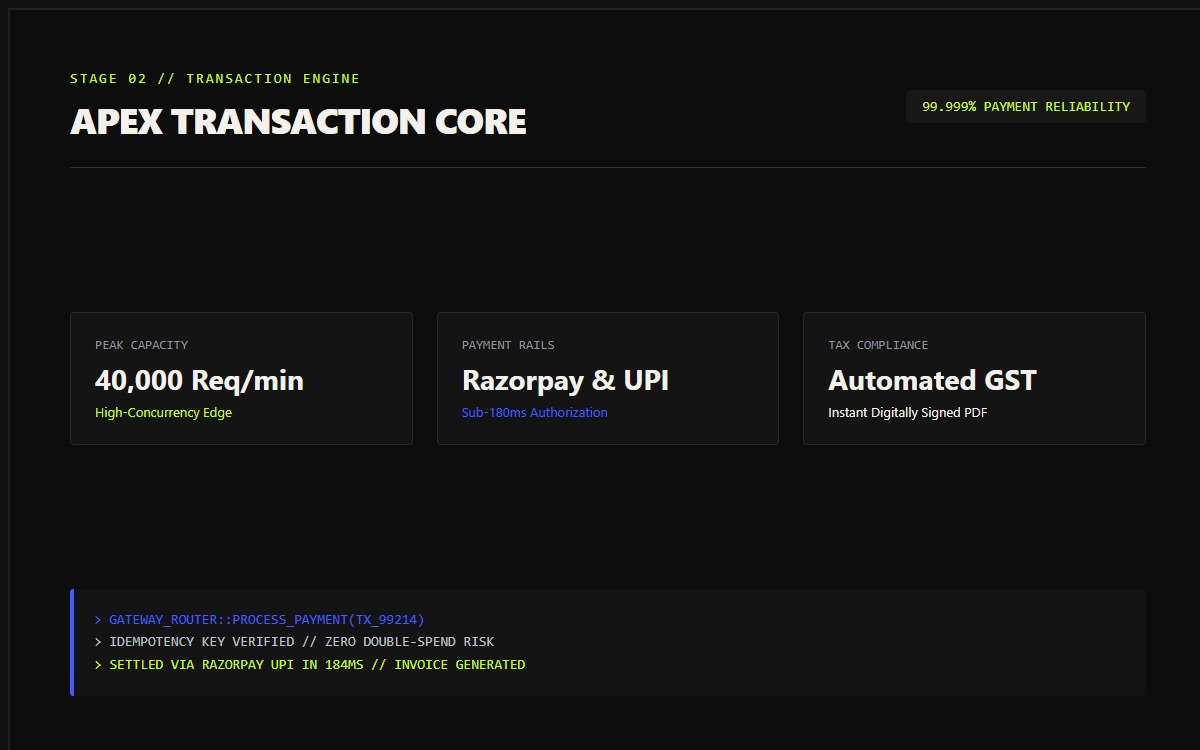Click the '40,000 Req/min' value
Screen dimensions: 1200x750
pos(199,381)
